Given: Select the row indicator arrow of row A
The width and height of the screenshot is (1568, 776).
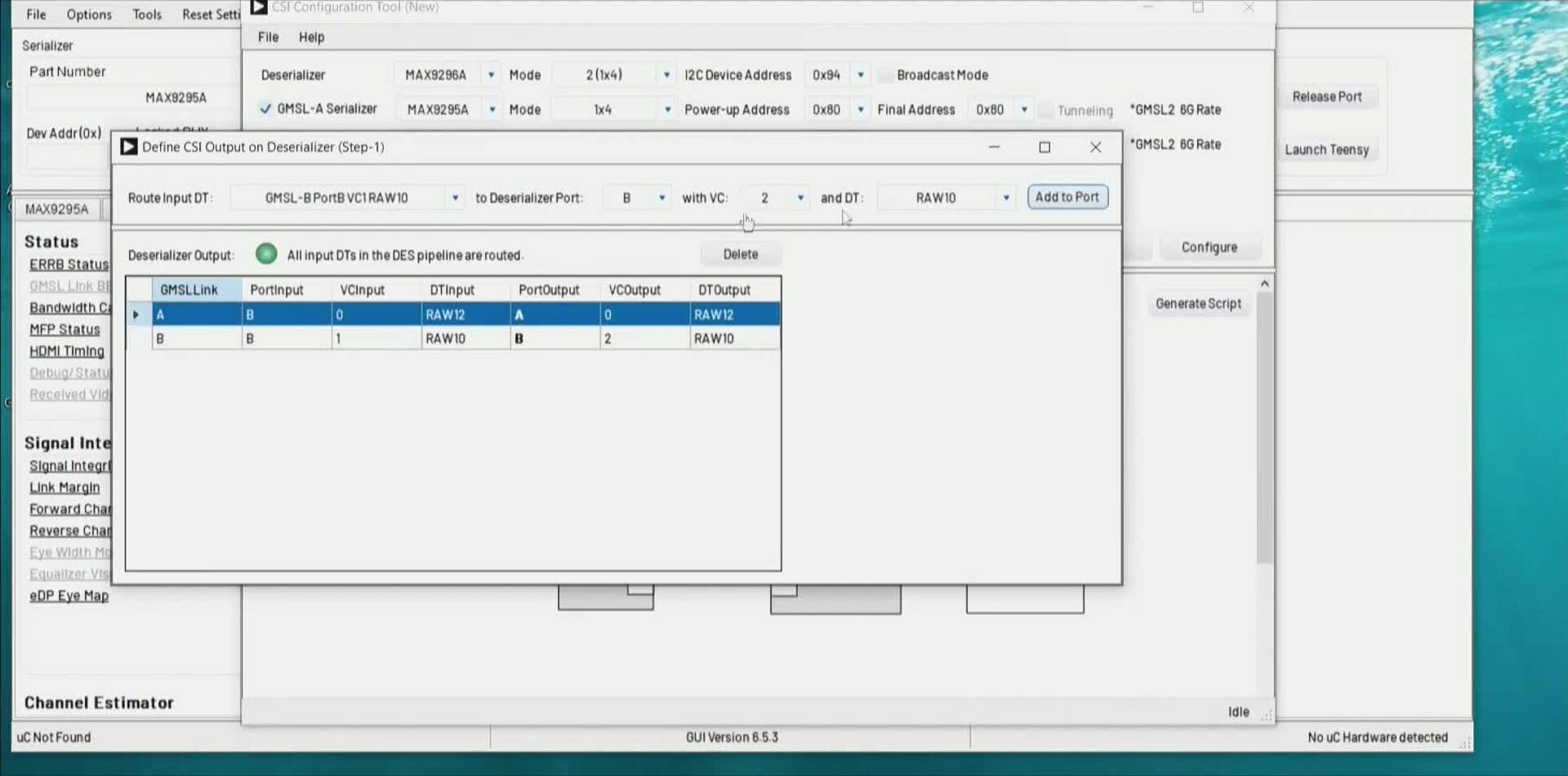Looking at the screenshot, I should (136, 314).
